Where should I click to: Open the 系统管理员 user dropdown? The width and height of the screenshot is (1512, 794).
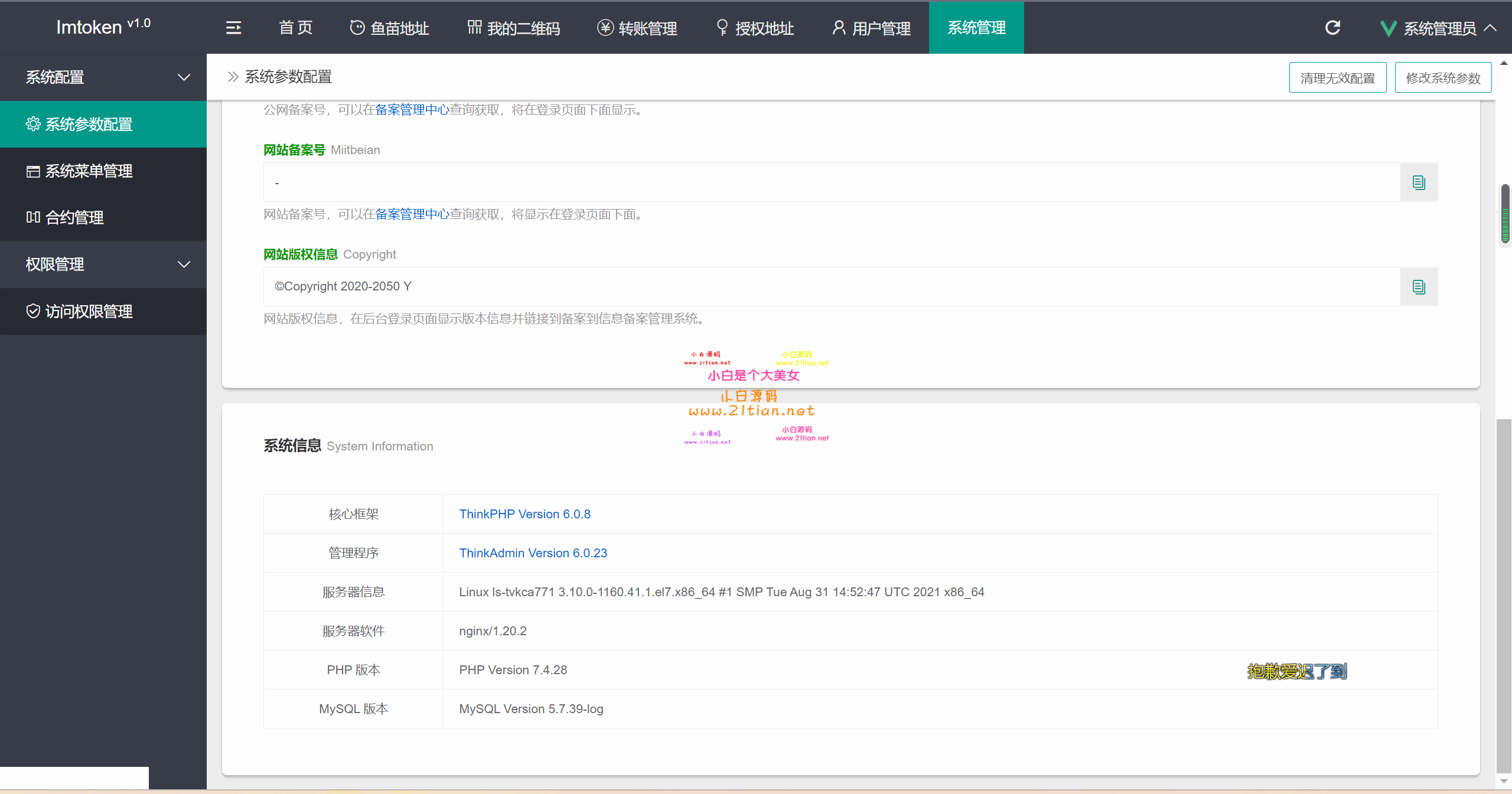pyautogui.click(x=1439, y=28)
